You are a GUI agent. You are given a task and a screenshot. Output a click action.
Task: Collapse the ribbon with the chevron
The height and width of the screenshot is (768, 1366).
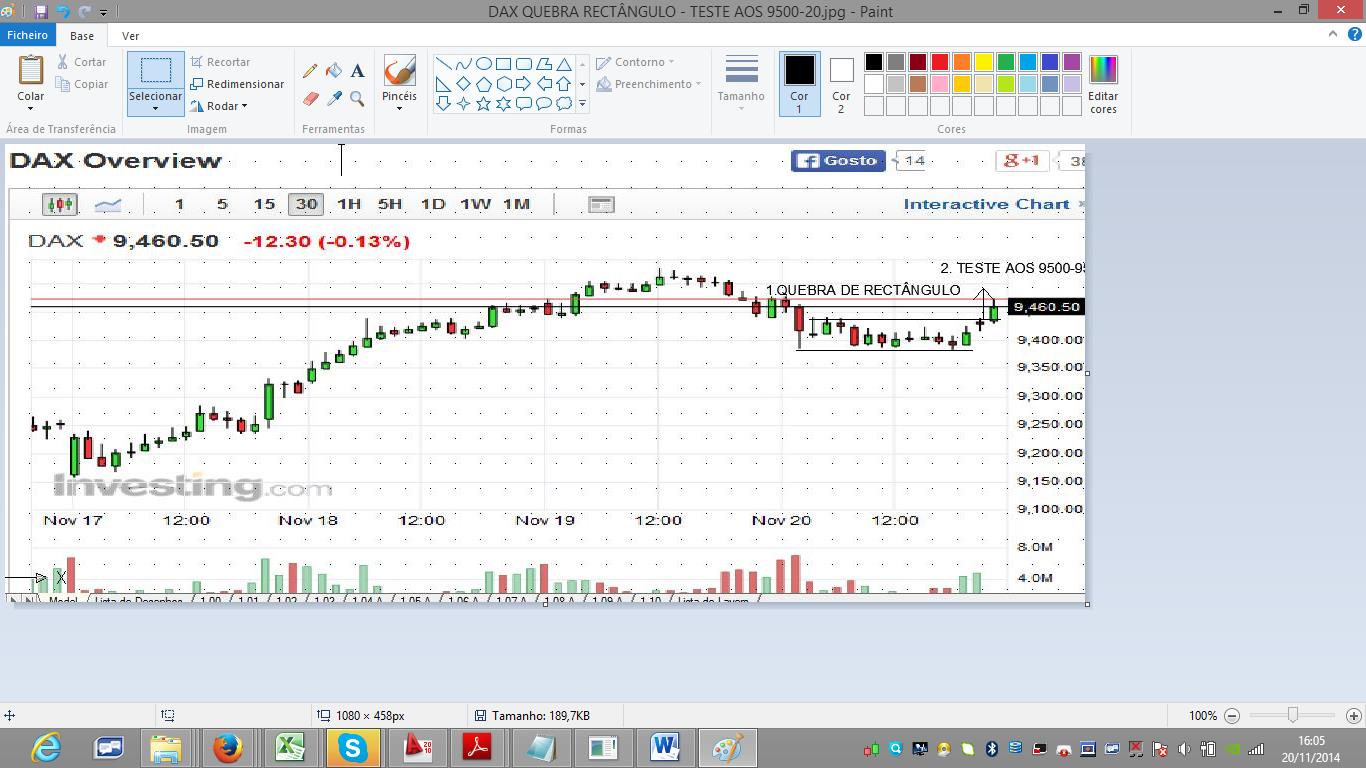pyautogui.click(x=1333, y=35)
